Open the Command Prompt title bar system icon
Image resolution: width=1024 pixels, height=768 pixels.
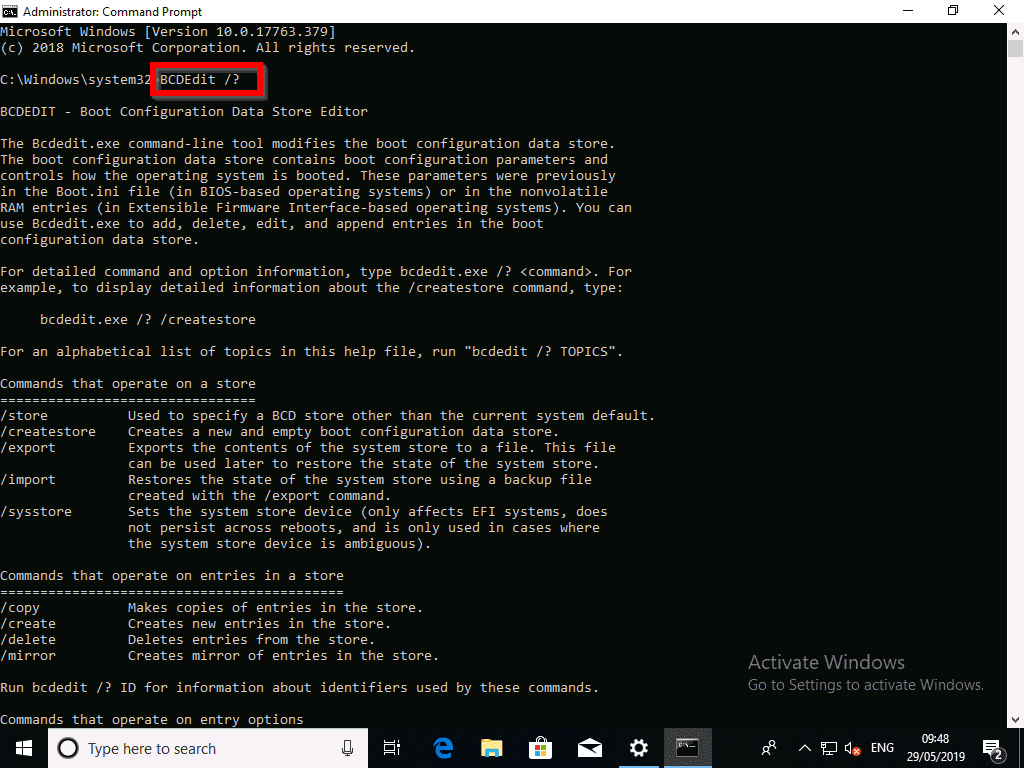point(10,11)
